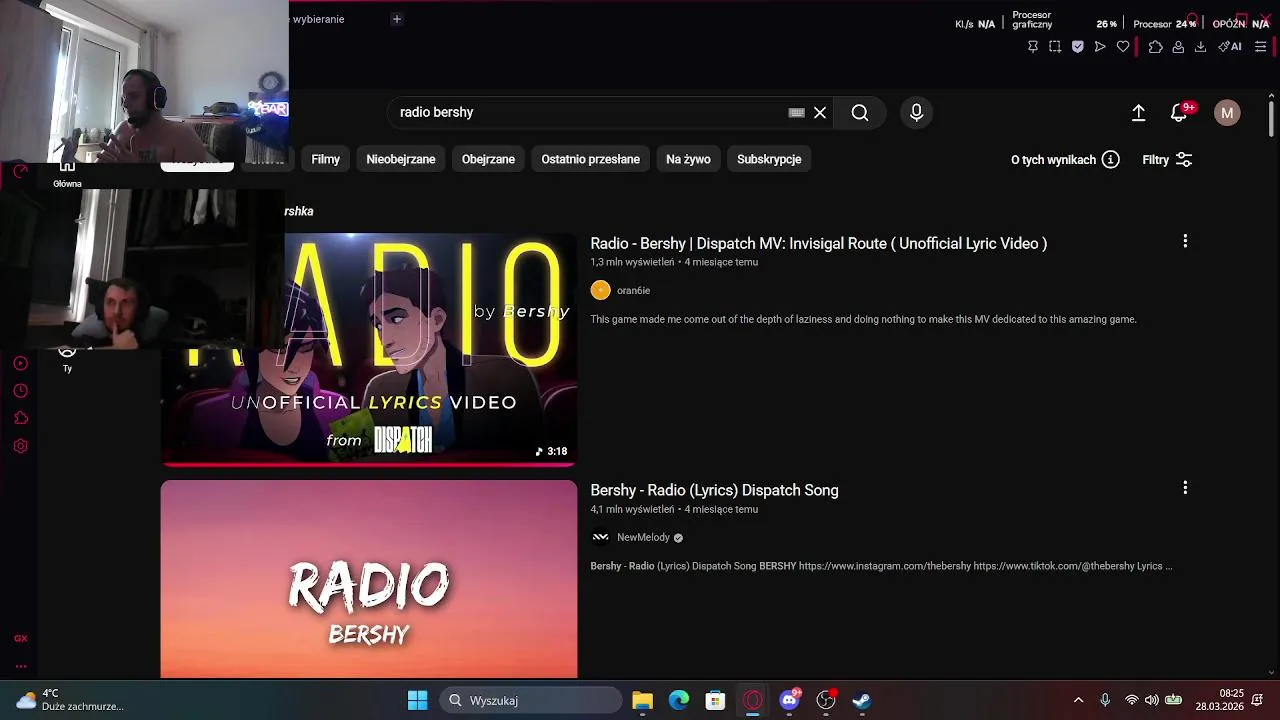Click the O tych wynikach button
Image resolution: width=1280 pixels, height=720 pixels.
(x=1064, y=160)
